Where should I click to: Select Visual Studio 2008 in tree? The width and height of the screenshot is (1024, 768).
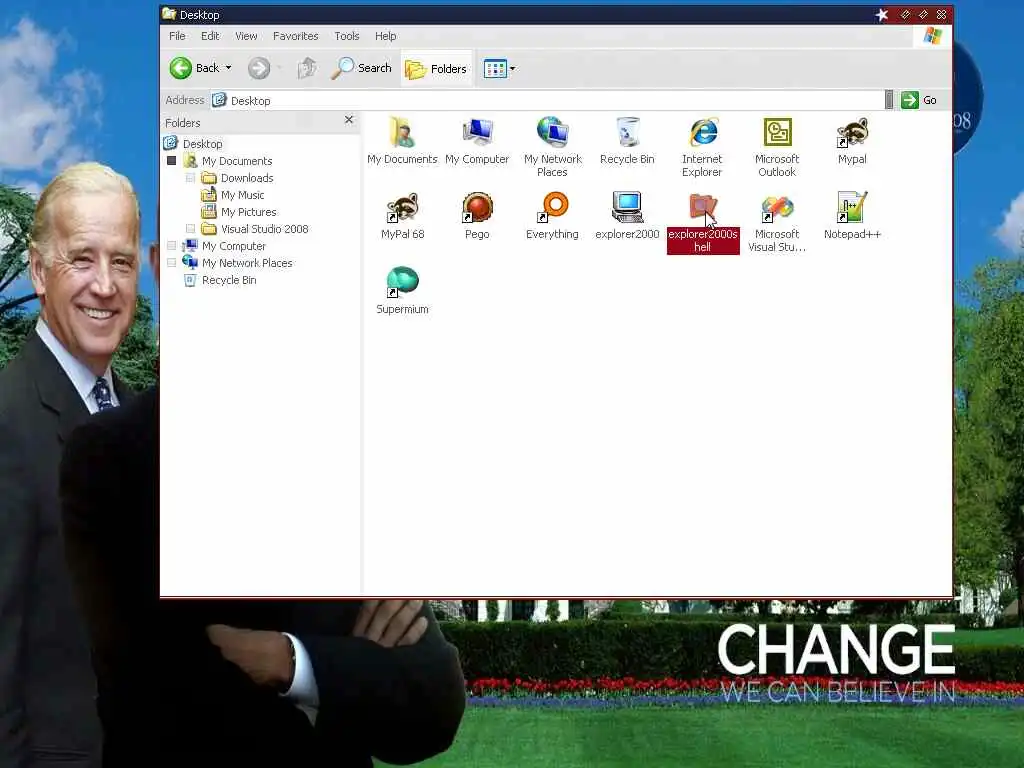[x=264, y=229]
